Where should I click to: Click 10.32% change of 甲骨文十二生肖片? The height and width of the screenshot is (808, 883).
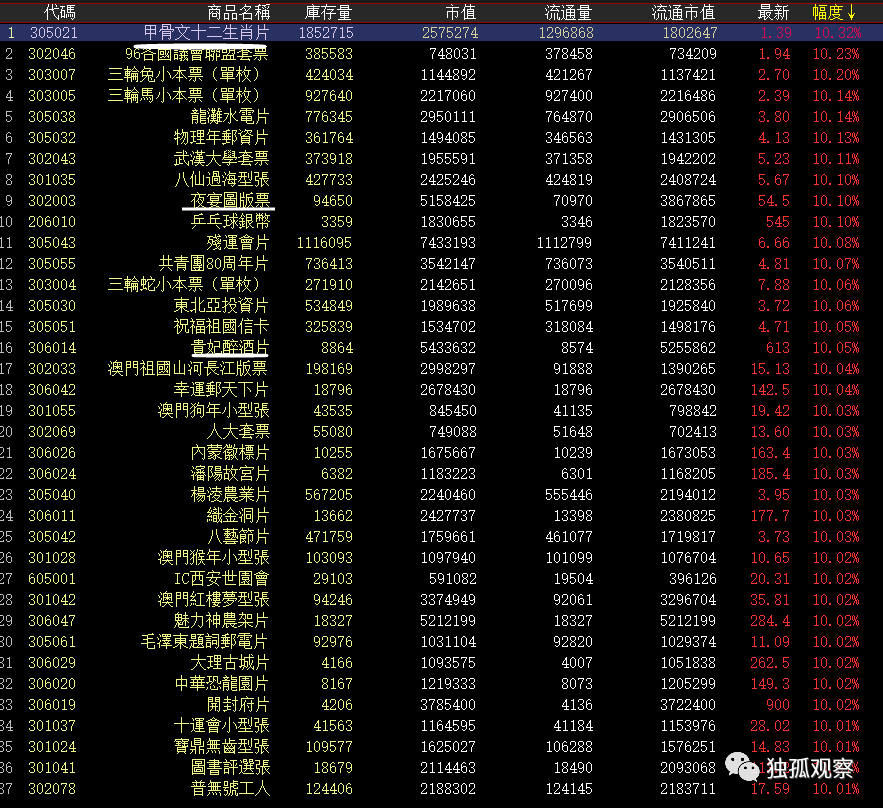pyautogui.click(x=837, y=33)
